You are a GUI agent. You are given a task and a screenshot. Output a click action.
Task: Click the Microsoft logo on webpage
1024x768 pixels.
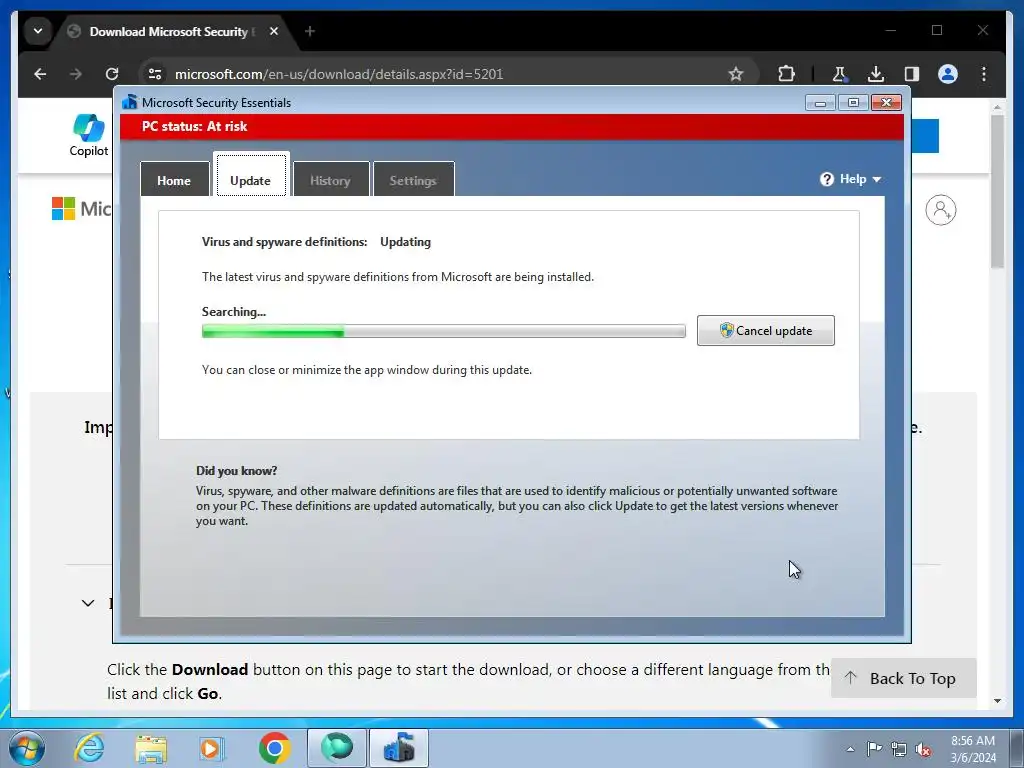63,209
